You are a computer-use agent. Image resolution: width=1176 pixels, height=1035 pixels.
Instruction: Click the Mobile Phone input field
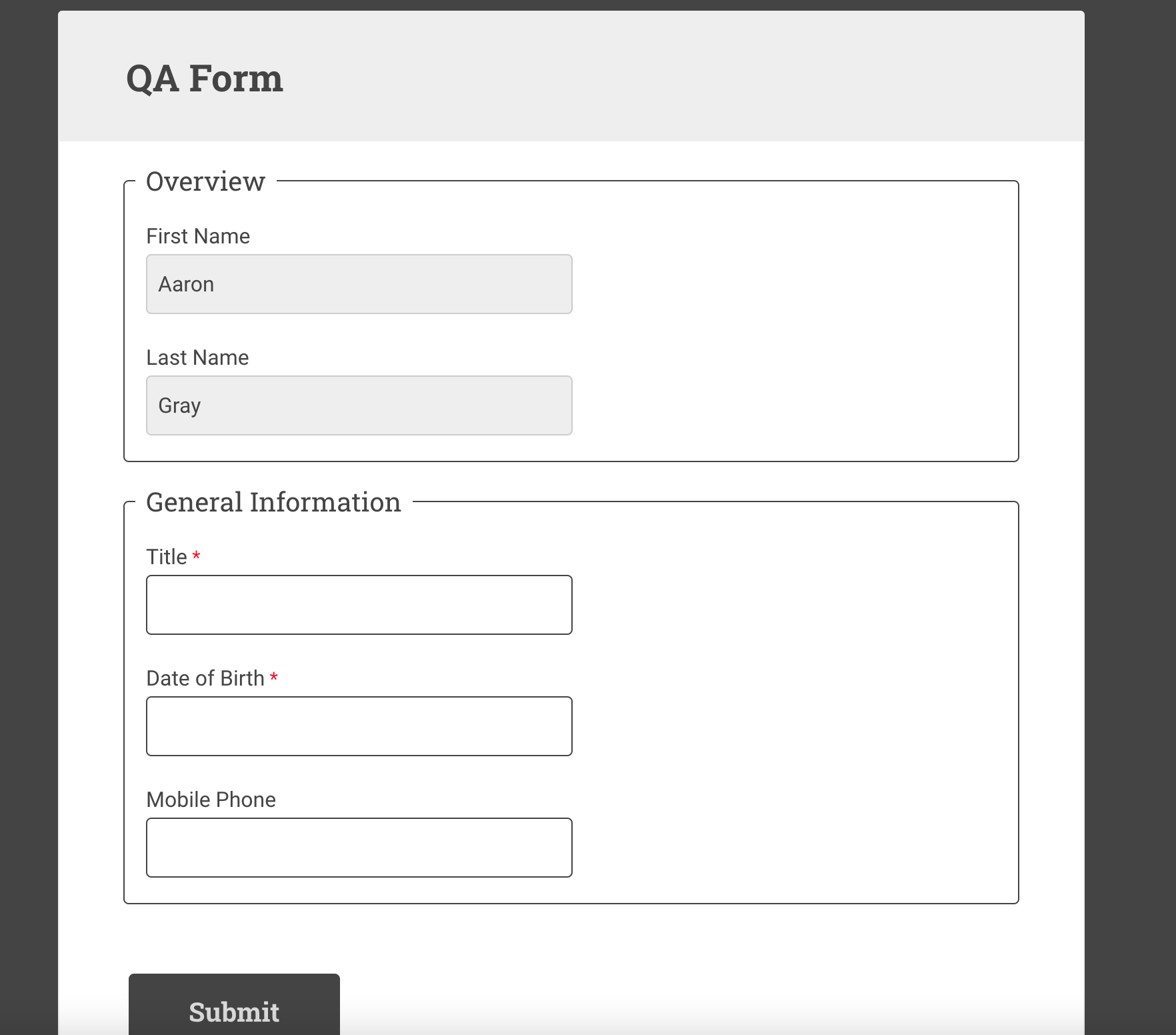point(359,847)
